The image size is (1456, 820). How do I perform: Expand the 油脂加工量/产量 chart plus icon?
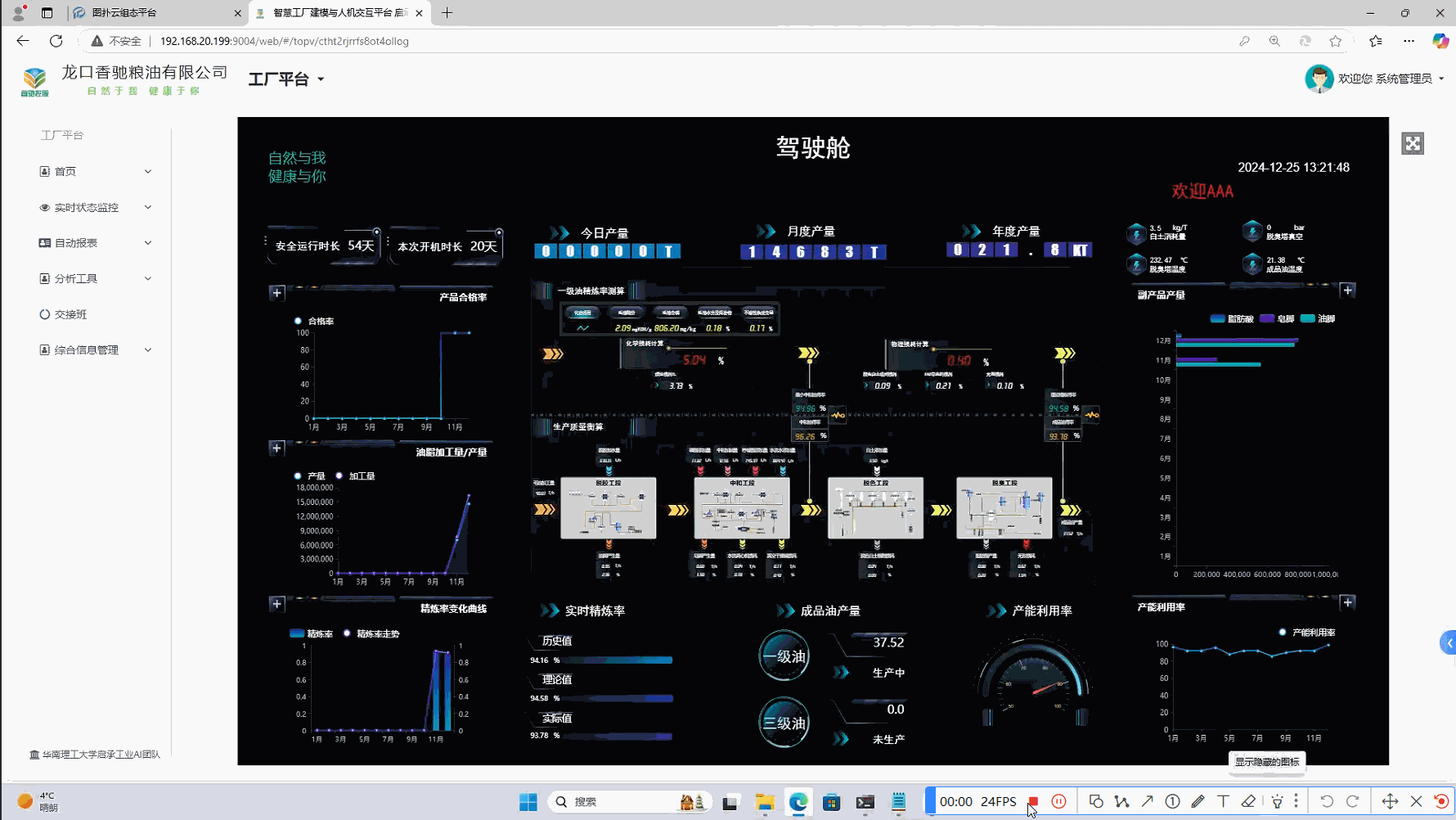point(276,448)
